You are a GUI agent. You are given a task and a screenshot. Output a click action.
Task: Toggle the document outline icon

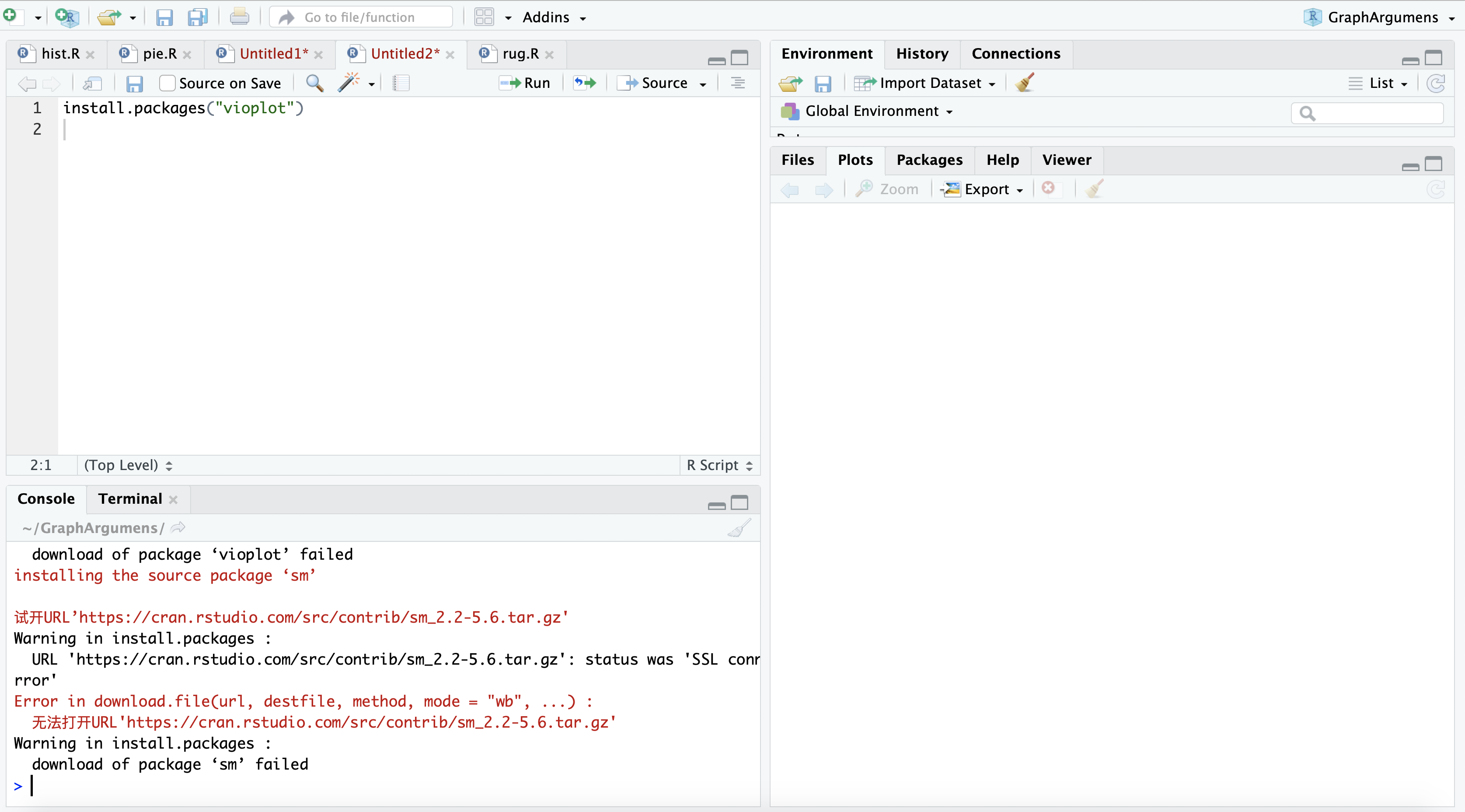(738, 83)
